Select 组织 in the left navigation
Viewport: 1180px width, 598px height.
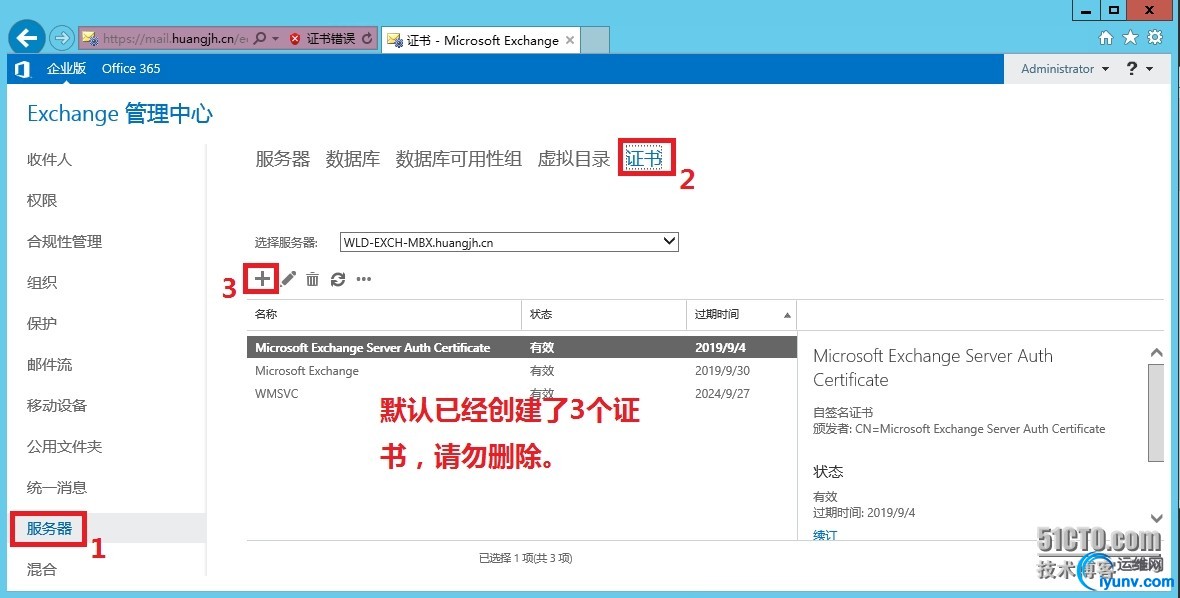[41, 282]
